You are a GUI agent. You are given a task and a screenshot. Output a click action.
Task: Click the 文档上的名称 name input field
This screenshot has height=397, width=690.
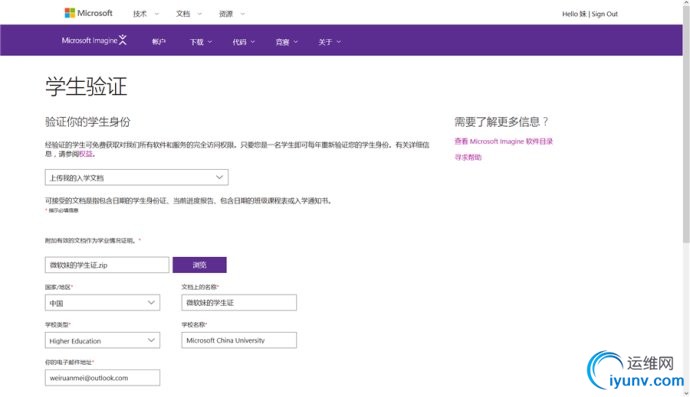(239, 303)
